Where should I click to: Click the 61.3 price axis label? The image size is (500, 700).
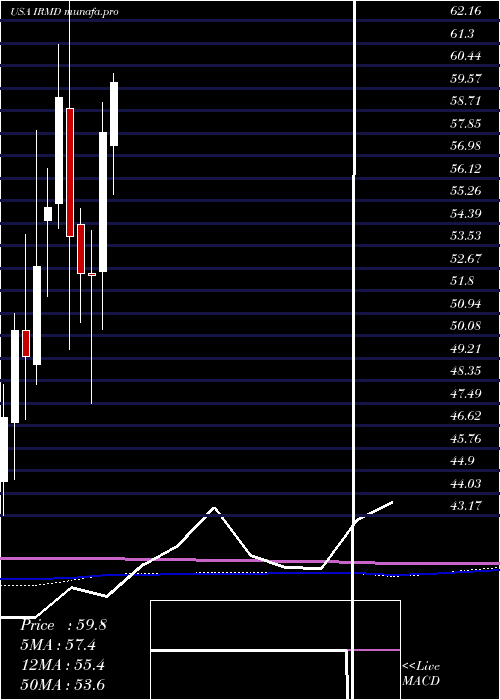click(462, 33)
